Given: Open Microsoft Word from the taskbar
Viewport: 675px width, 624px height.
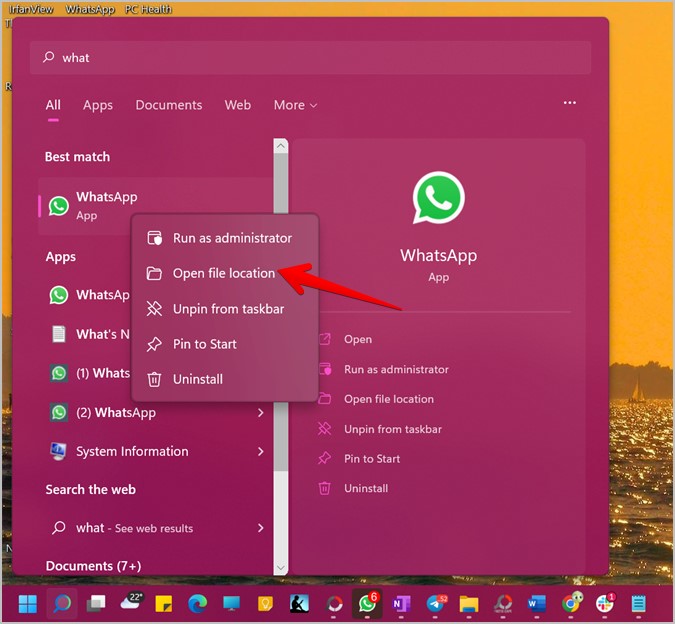Looking at the screenshot, I should [537, 604].
